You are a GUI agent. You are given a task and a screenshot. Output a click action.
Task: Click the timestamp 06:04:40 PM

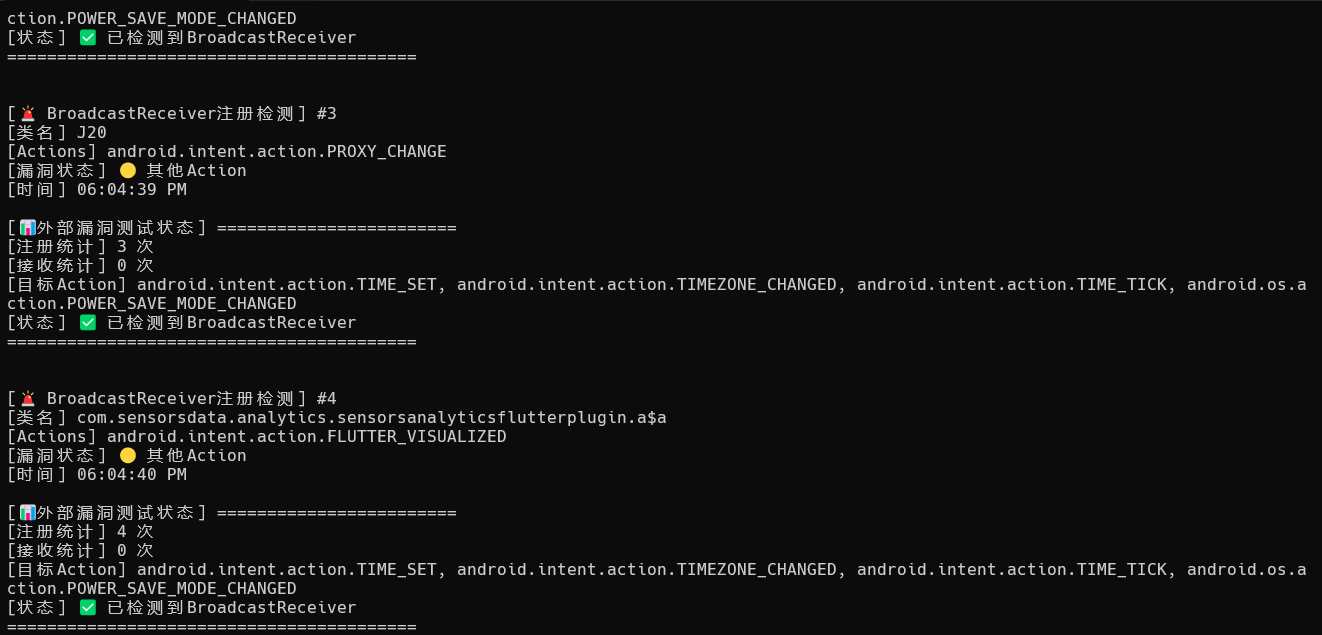click(131, 474)
